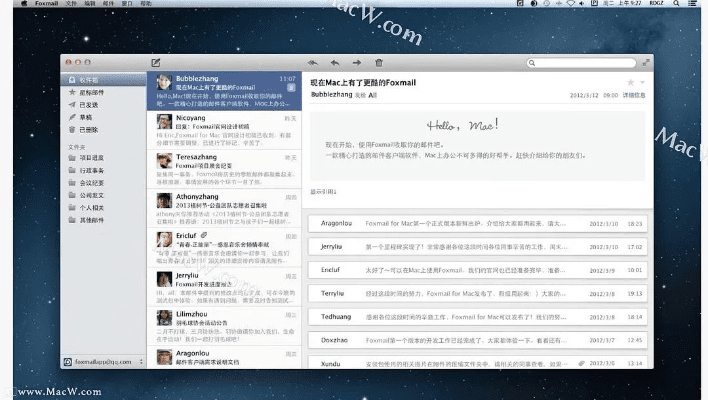This screenshot has height=400, width=708.
Task: Click the reply arrow icon
Action: coord(334,63)
